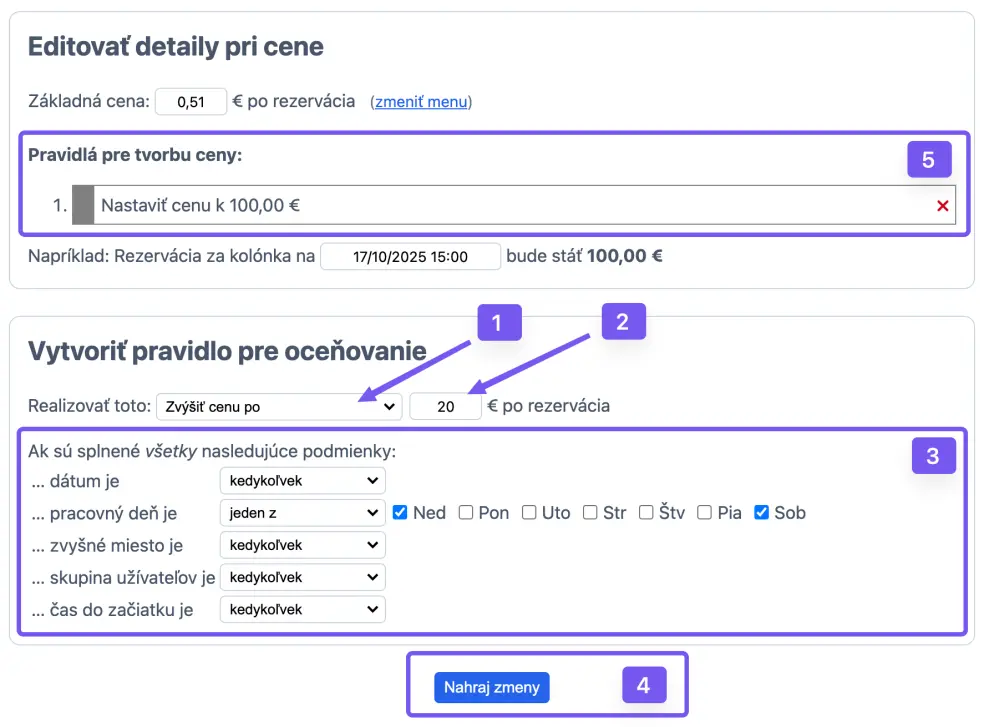Focus the price increase amount field
This screenshot has height=727, width=984.
click(445, 406)
